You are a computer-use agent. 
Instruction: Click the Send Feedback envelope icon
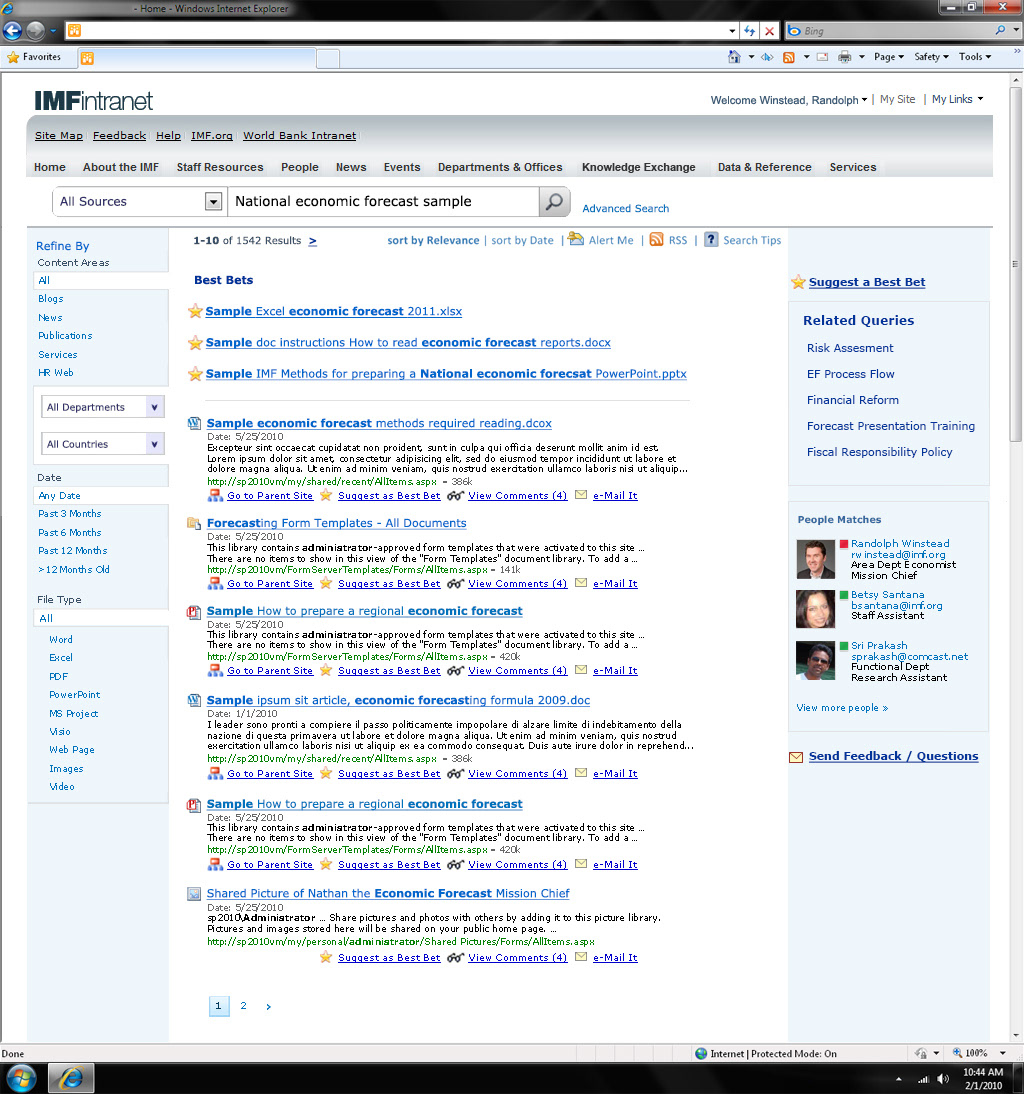(x=796, y=757)
